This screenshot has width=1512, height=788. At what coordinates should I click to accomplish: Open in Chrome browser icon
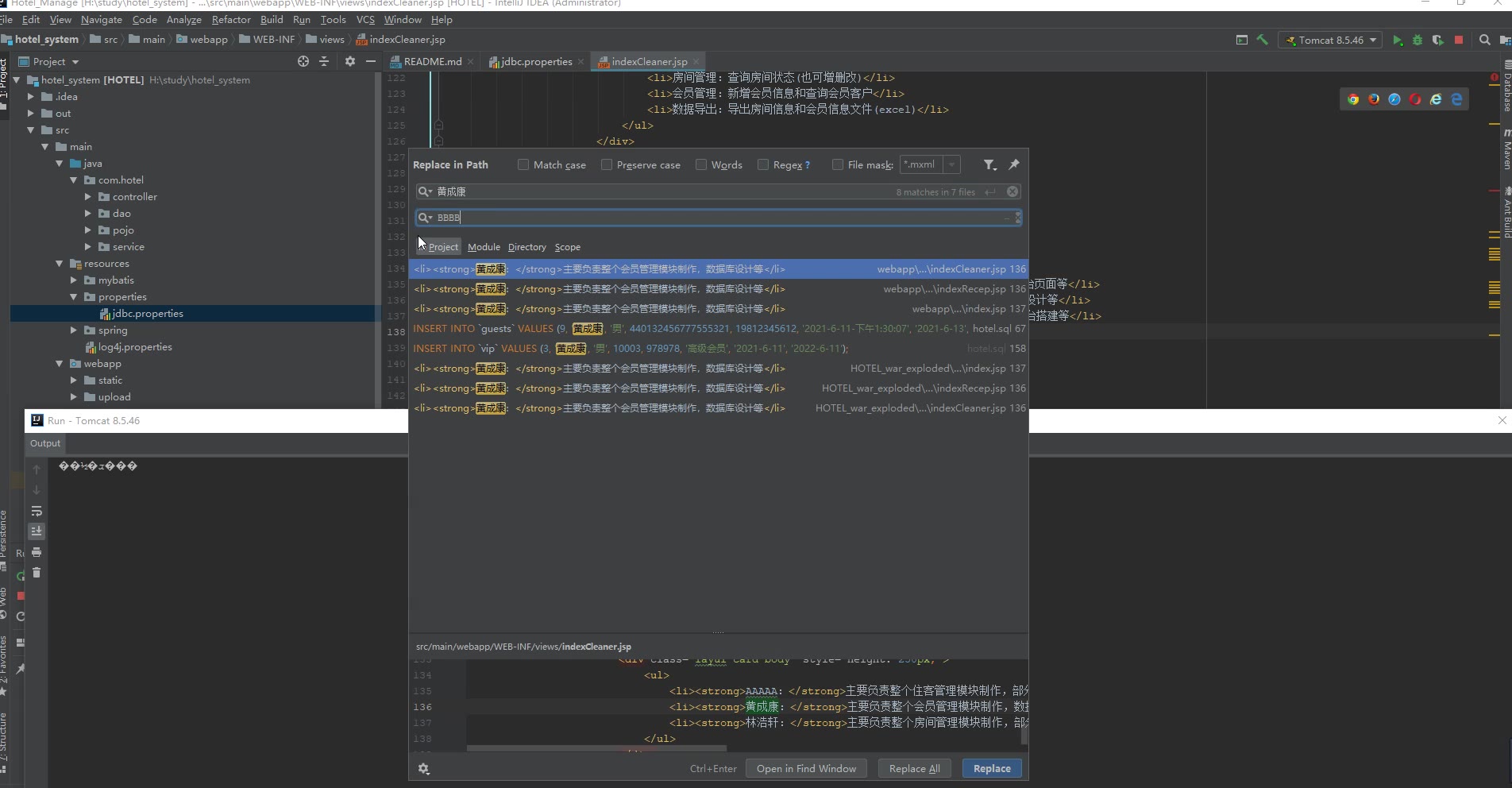point(1353,99)
